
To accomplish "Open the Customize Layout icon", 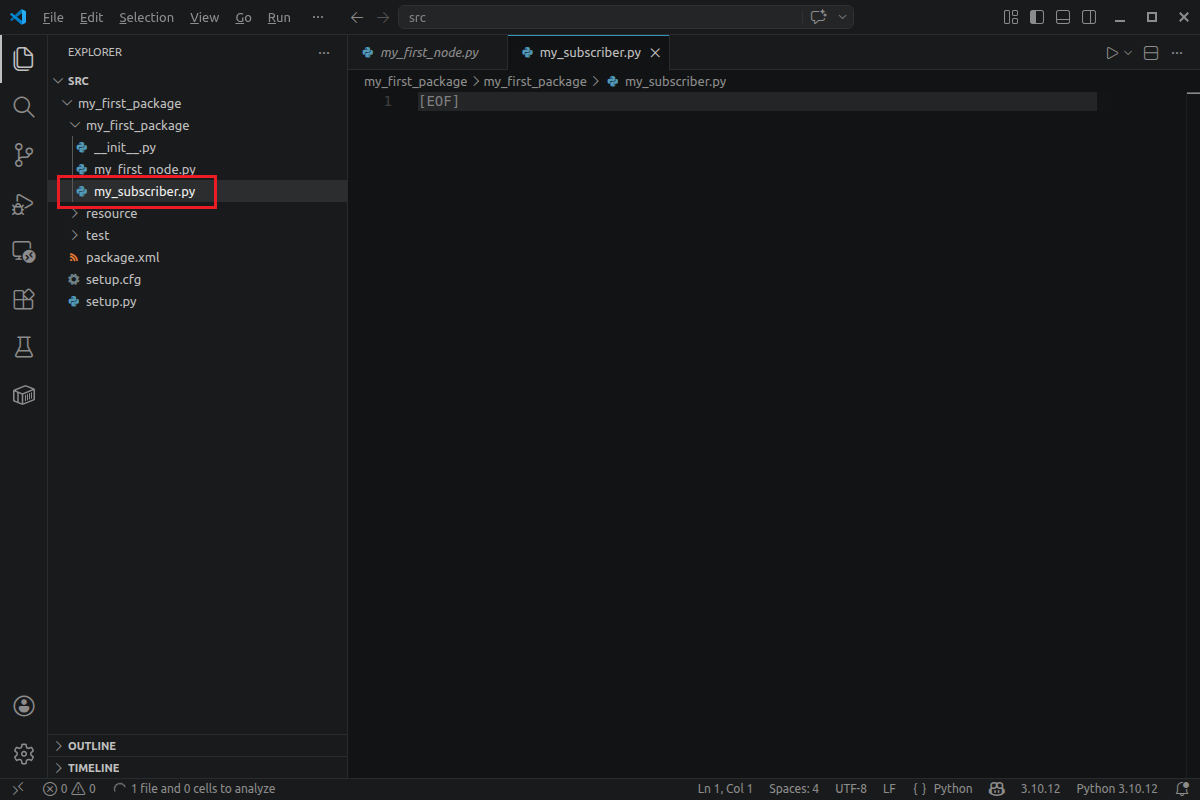I will pyautogui.click(x=1010, y=17).
